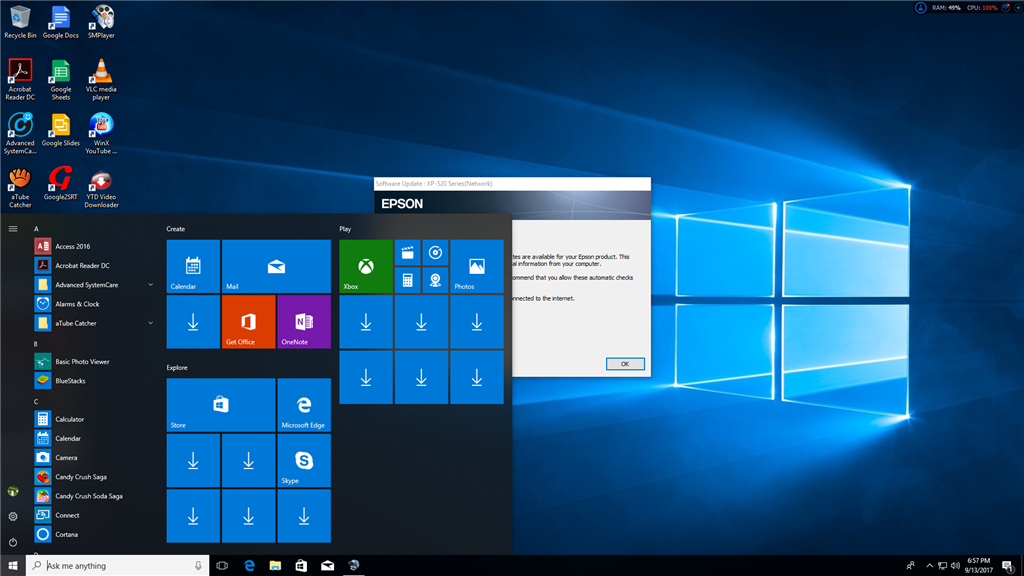Viewport: 1024px width, 576px height.
Task: Open the network icon in system tray
Action: tap(942, 566)
